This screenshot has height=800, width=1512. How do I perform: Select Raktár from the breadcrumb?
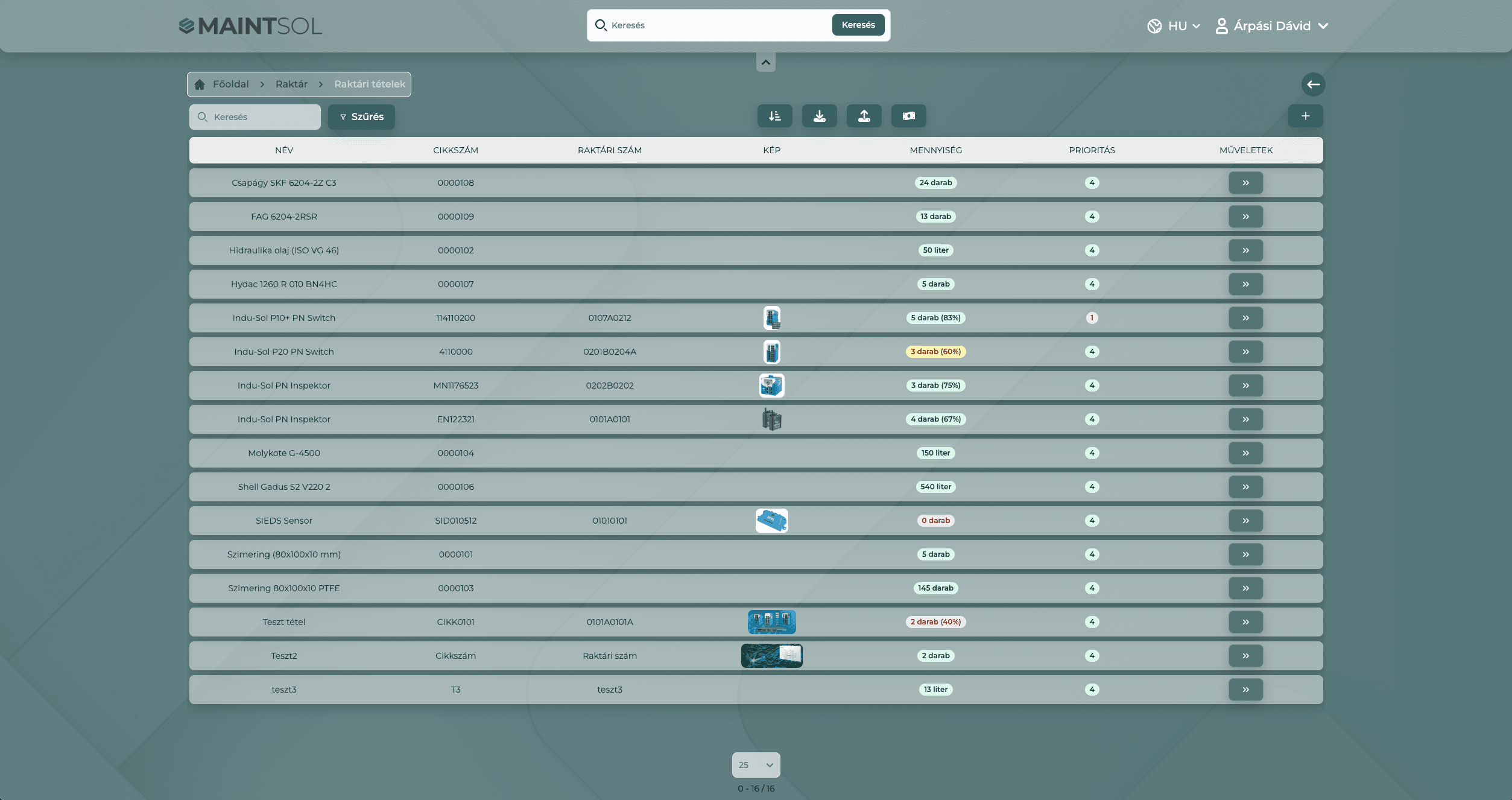[x=290, y=84]
